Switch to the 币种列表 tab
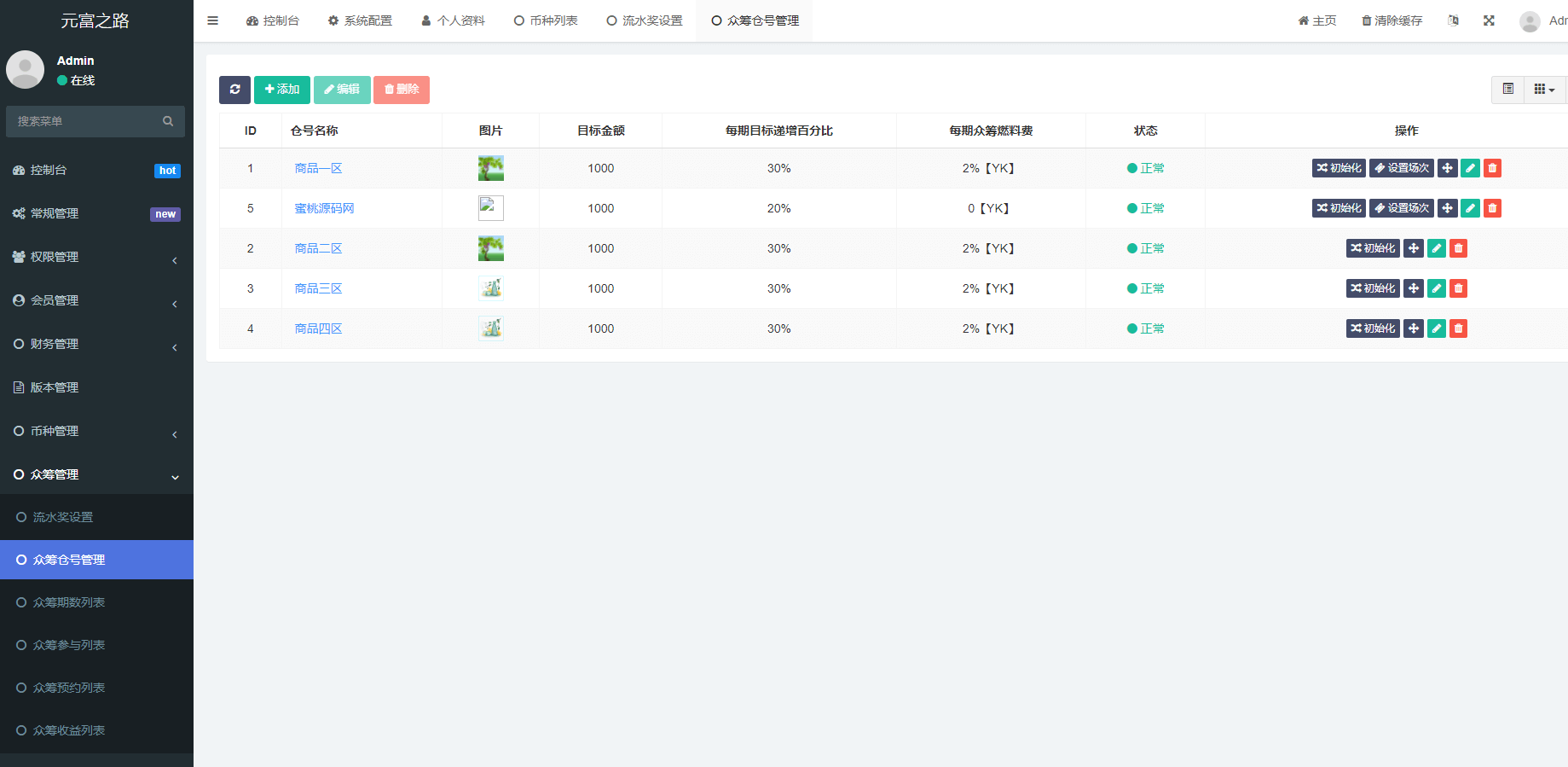 tap(546, 20)
